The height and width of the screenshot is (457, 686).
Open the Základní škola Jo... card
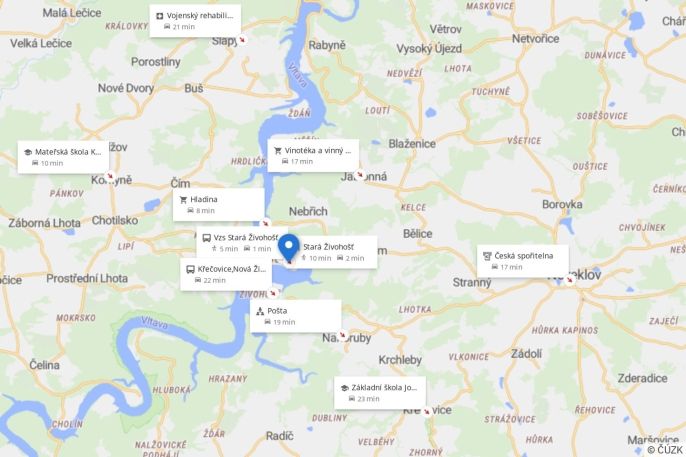pyautogui.click(x=380, y=393)
